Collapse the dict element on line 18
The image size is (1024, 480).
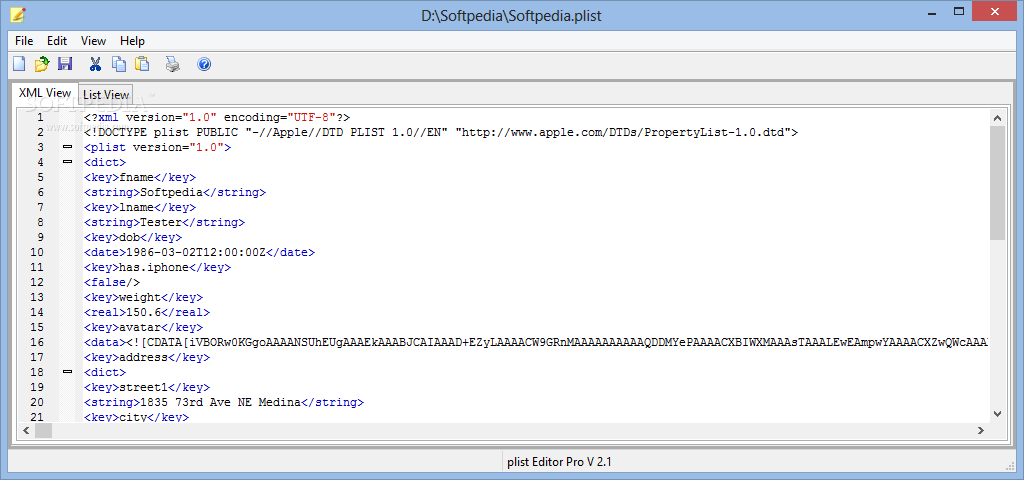click(67, 372)
